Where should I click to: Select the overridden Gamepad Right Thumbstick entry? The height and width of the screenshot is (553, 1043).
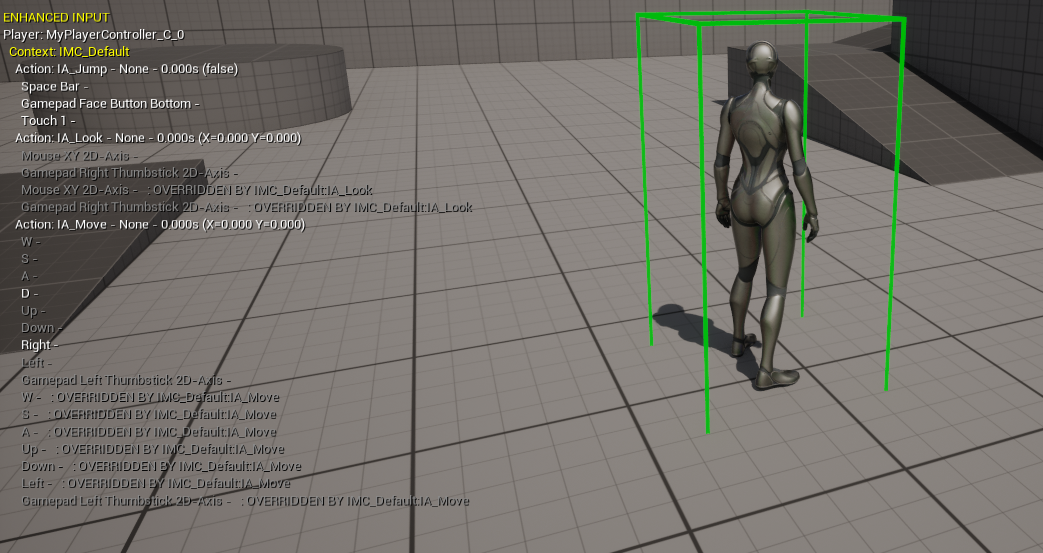click(x=246, y=207)
